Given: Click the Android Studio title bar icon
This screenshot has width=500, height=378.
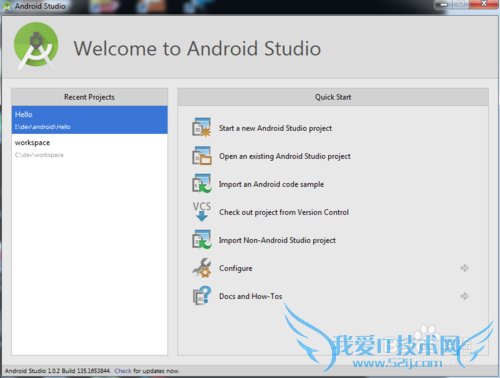Looking at the screenshot, I should click(x=7, y=6).
